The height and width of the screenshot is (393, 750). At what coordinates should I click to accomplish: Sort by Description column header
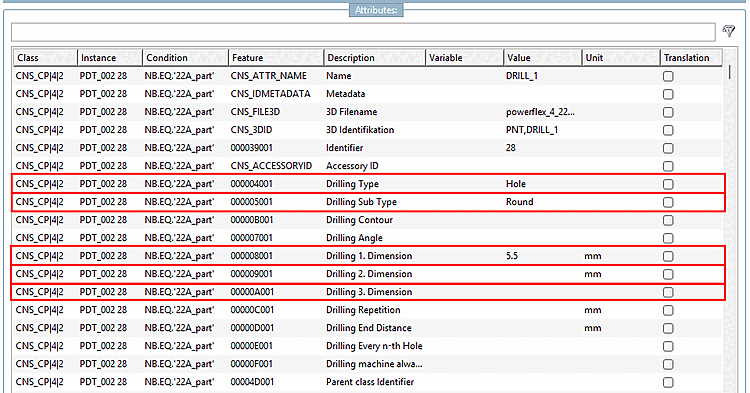[x=375, y=57]
